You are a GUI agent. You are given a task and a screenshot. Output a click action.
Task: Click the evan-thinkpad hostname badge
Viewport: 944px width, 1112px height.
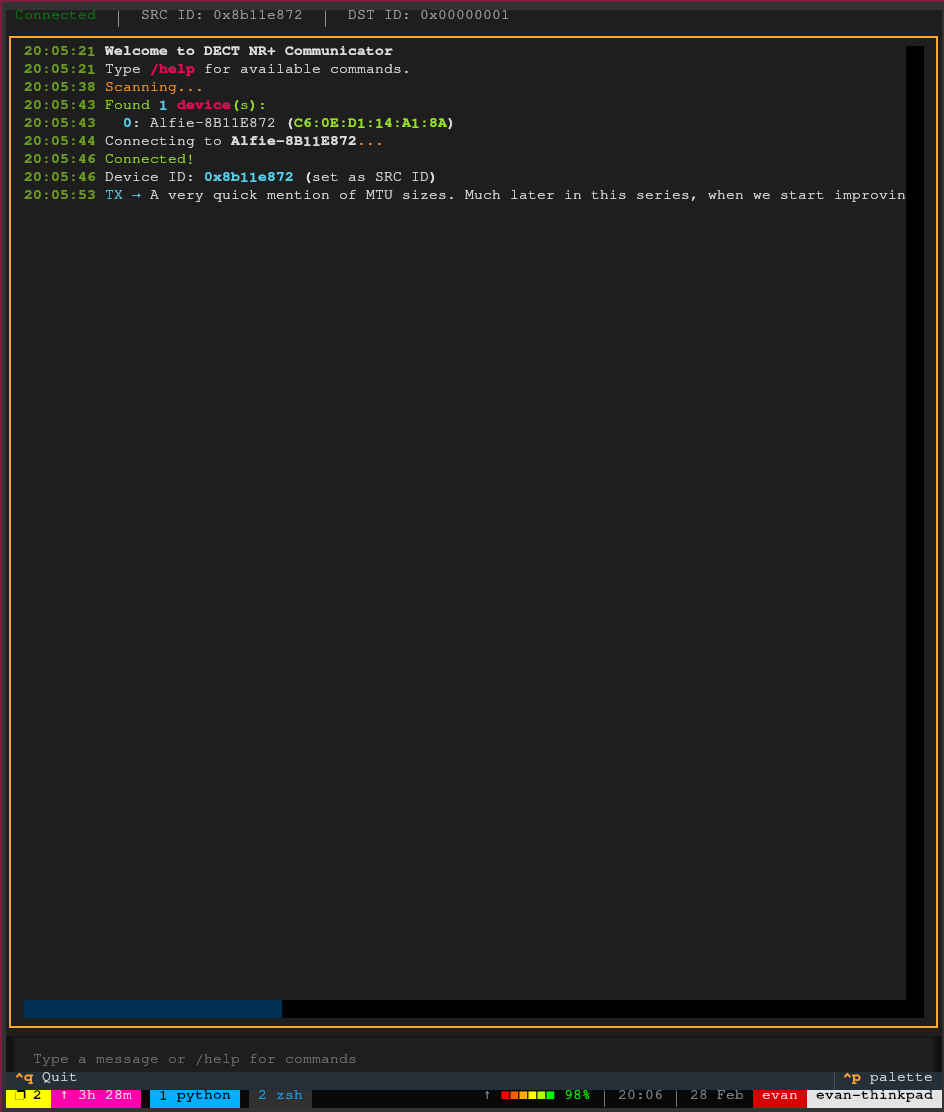(x=873, y=1095)
